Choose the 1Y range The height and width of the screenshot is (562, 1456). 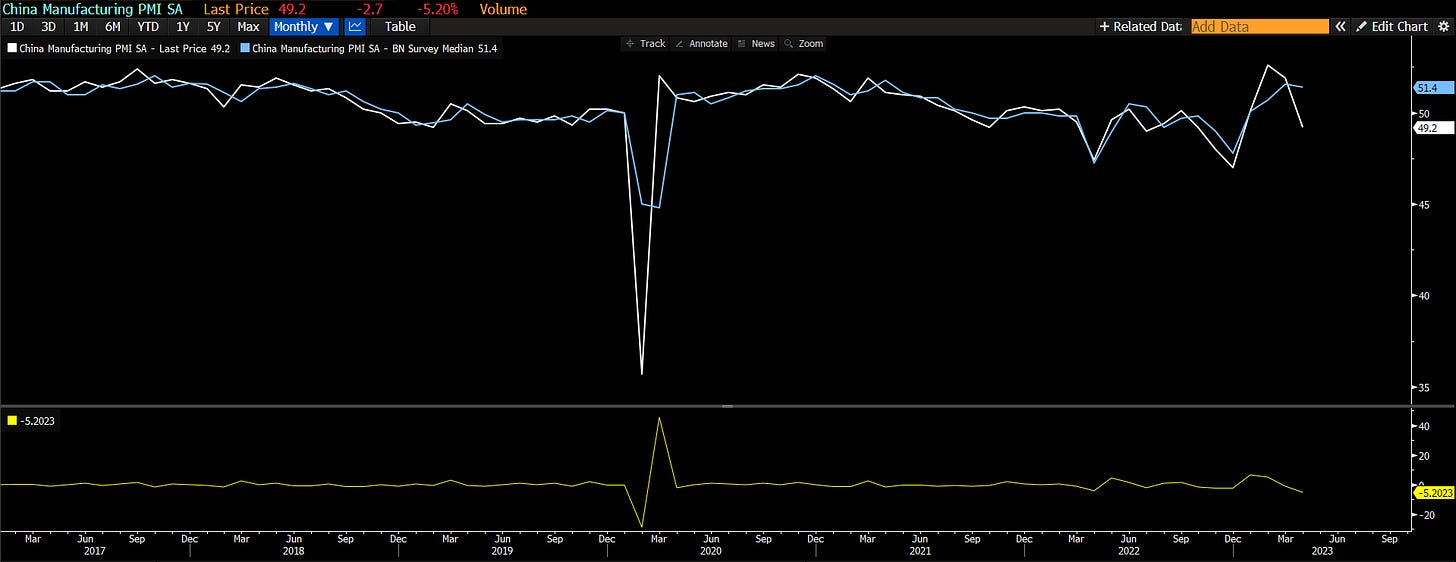[182, 27]
